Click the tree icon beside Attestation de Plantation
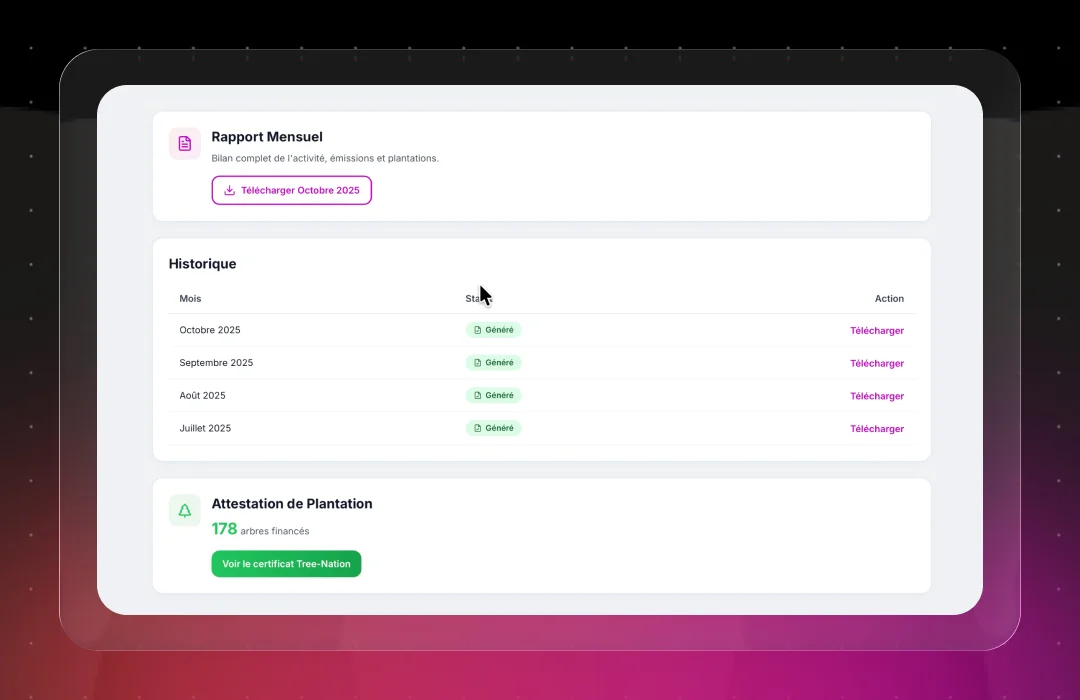The width and height of the screenshot is (1080, 700). [x=185, y=511]
